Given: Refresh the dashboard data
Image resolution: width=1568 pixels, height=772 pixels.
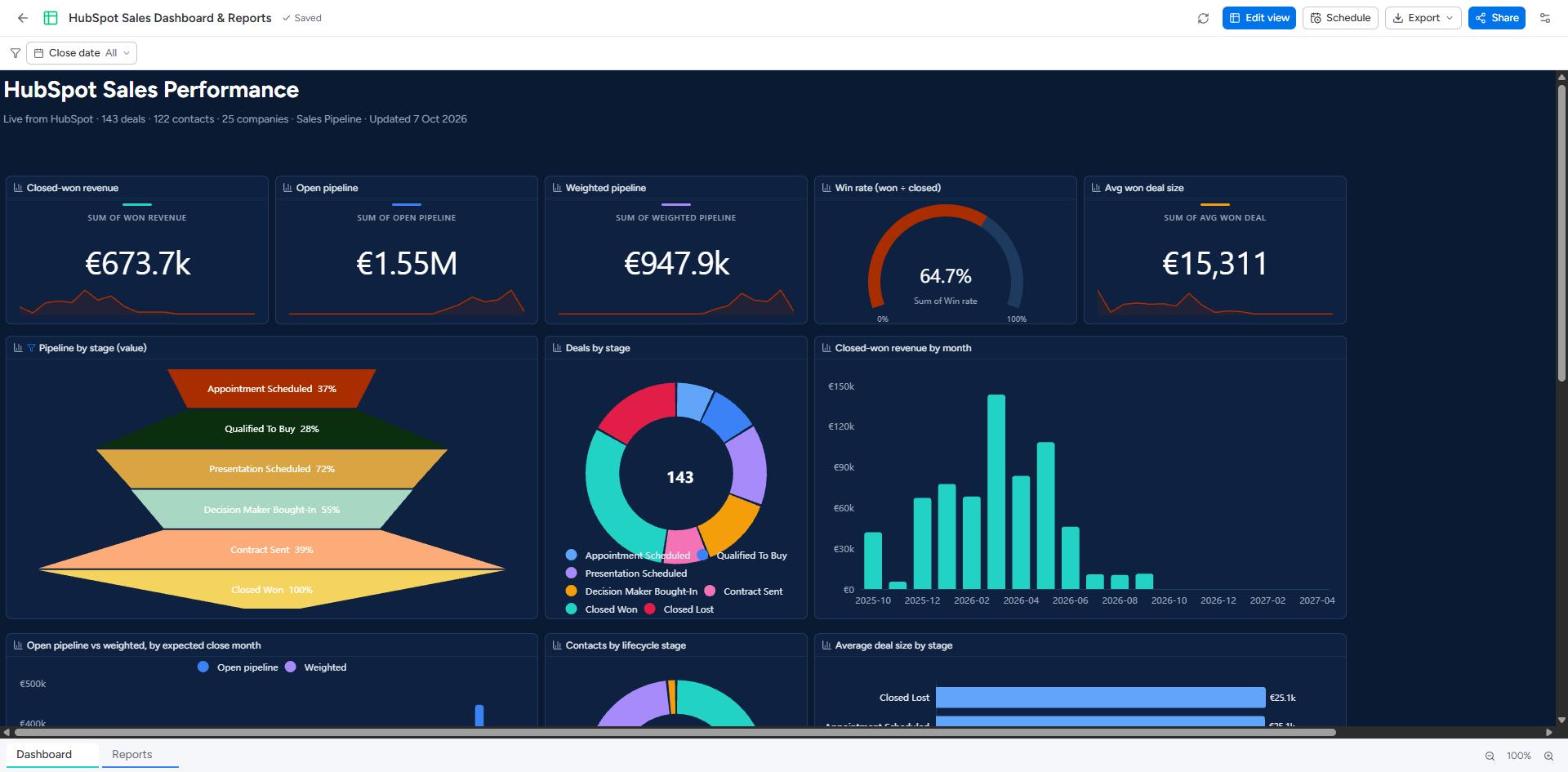Looking at the screenshot, I should click(1203, 18).
